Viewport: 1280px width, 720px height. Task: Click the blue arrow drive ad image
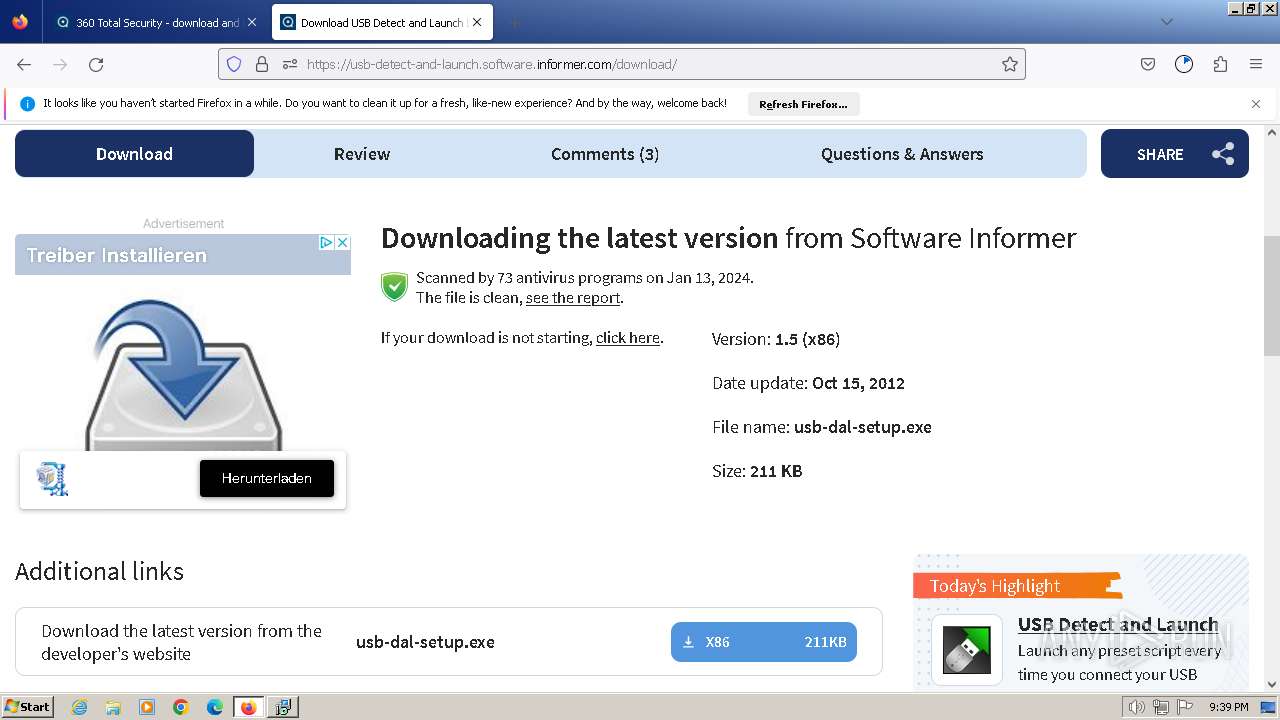click(183, 373)
